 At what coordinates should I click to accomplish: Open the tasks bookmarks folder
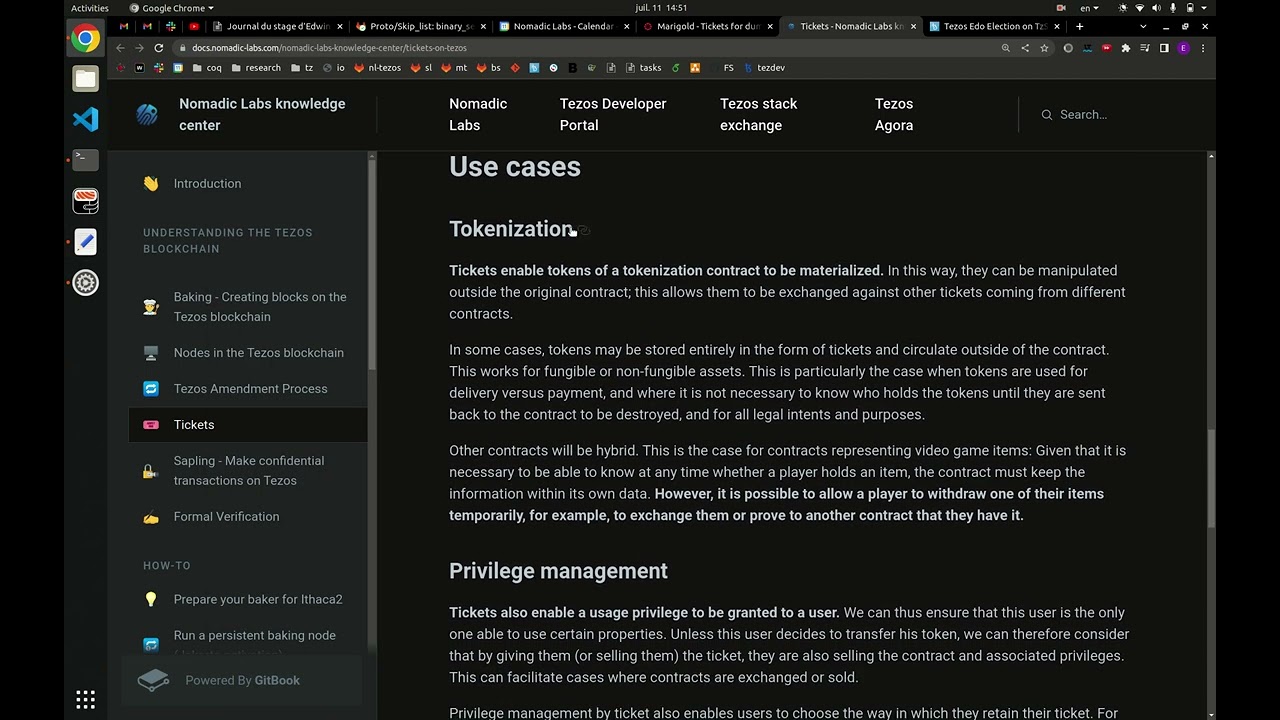click(643, 68)
